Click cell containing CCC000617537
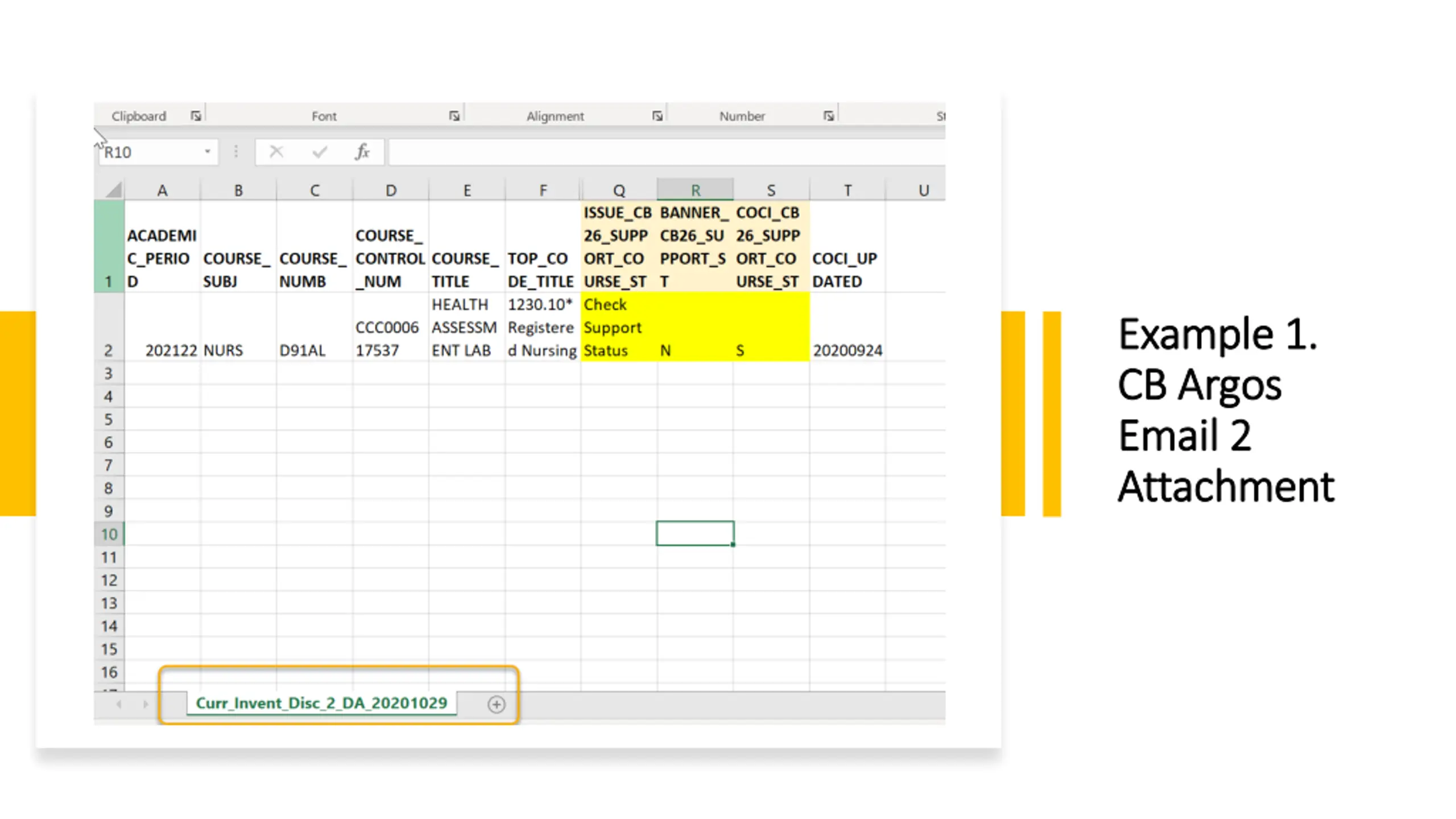The width and height of the screenshot is (1456, 819). point(391,327)
